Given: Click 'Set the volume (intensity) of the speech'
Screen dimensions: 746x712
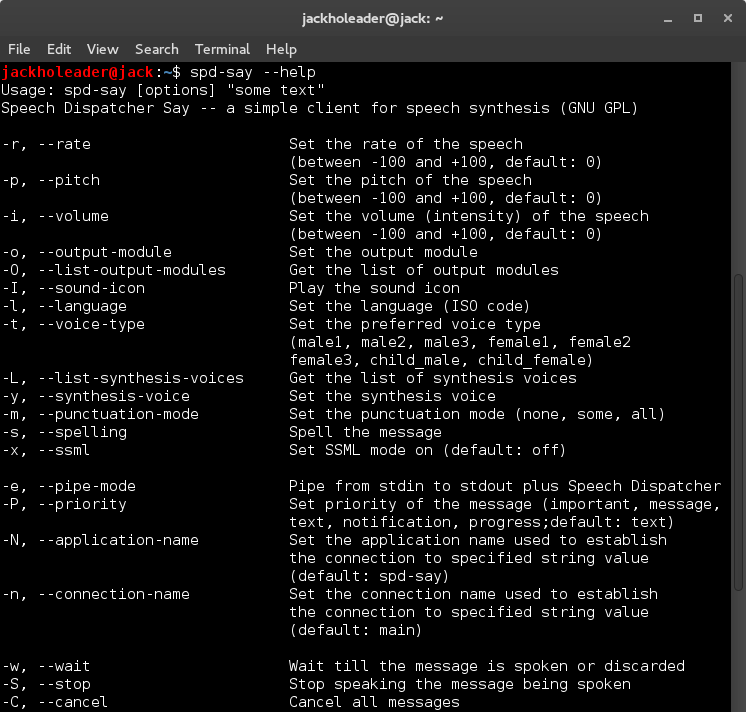Looking at the screenshot, I should coord(469,216).
